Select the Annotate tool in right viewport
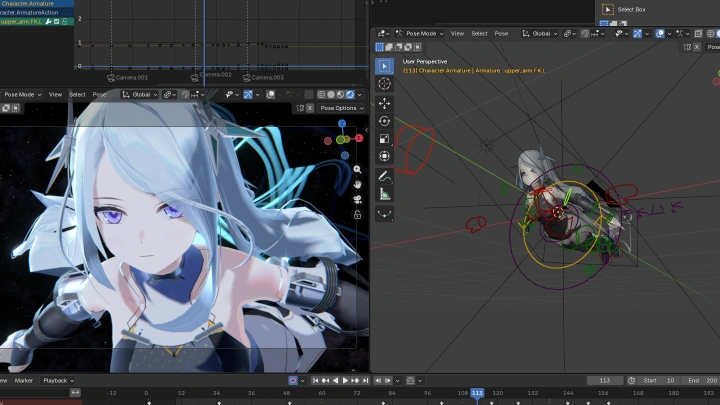The height and width of the screenshot is (405, 720). [x=384, y=176]
